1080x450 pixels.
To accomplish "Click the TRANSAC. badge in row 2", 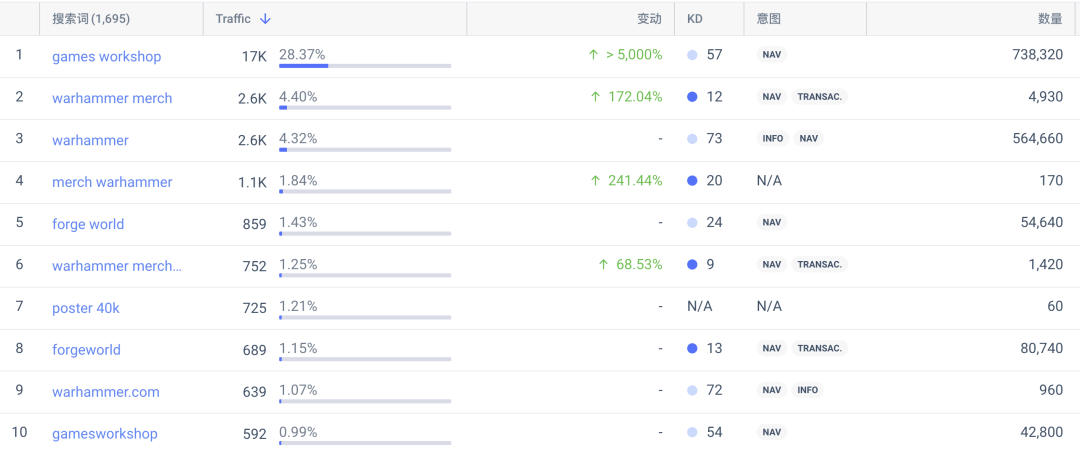I will [820, 97].
